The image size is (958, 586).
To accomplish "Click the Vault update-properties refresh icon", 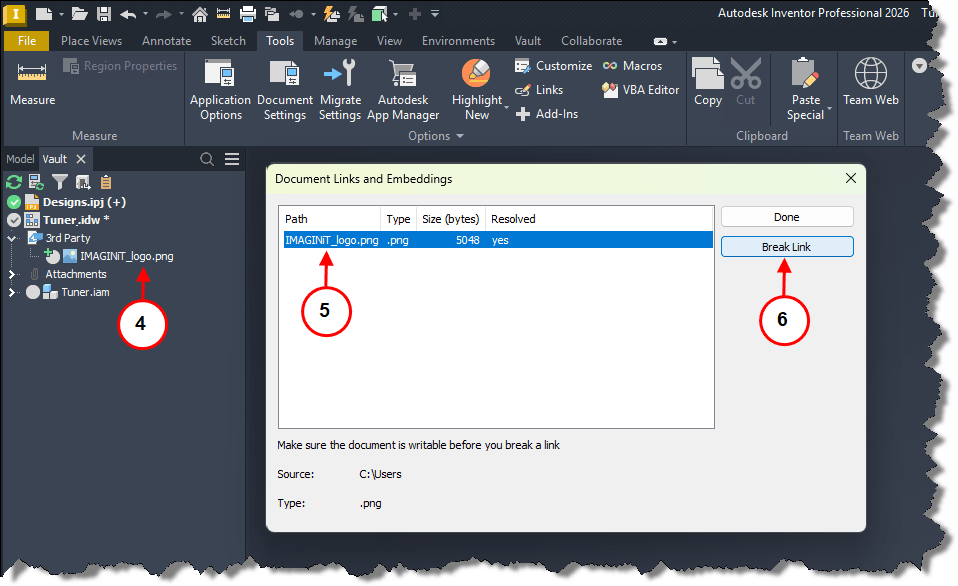I will coord(37,182).
